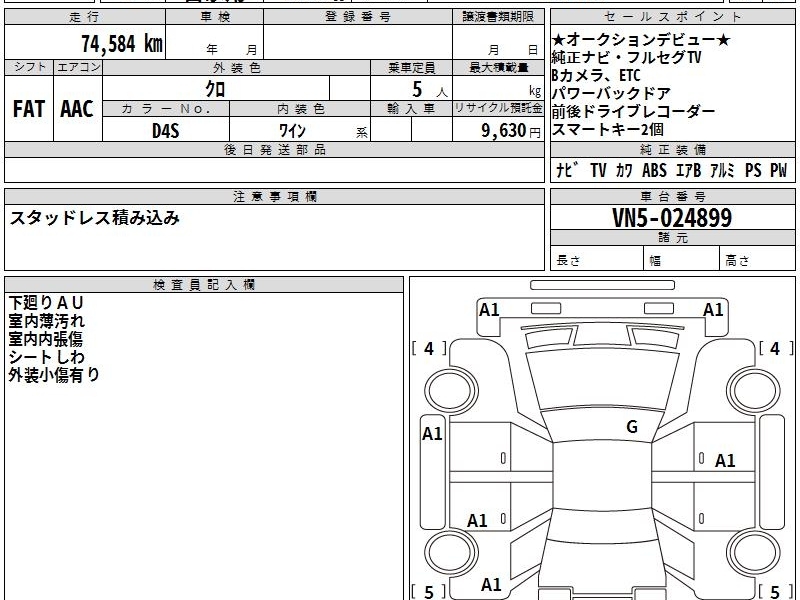
Task: Click the left front tire rating [ 4 ]
Action: pyautogui.click(x=429, y=348)
